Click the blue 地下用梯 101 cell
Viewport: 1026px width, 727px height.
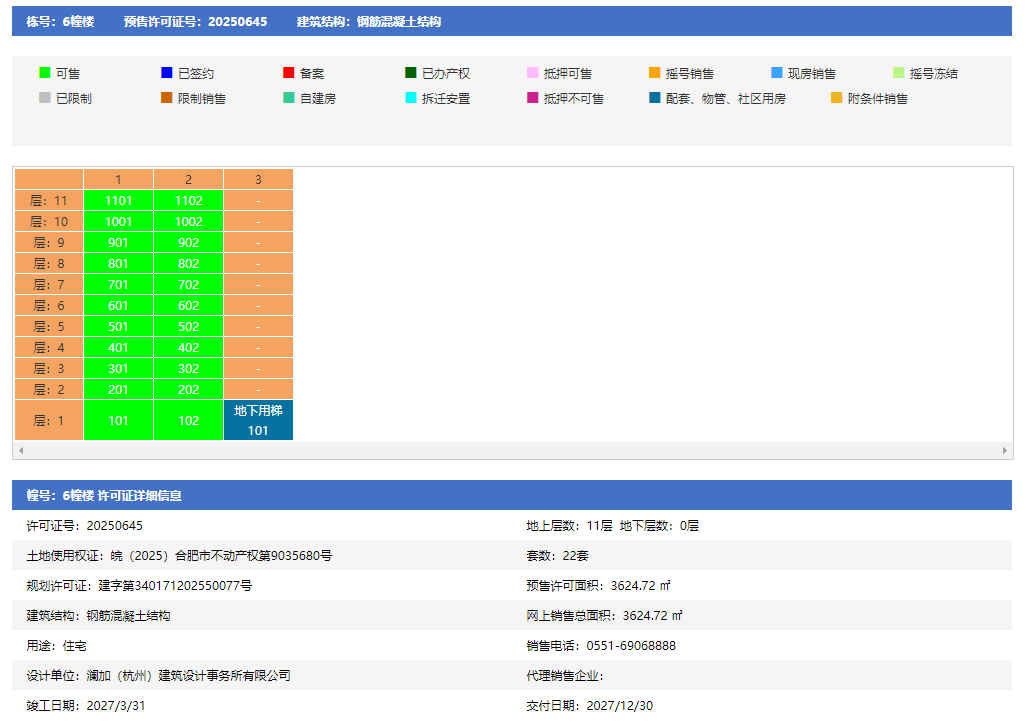tap(258, 420)
